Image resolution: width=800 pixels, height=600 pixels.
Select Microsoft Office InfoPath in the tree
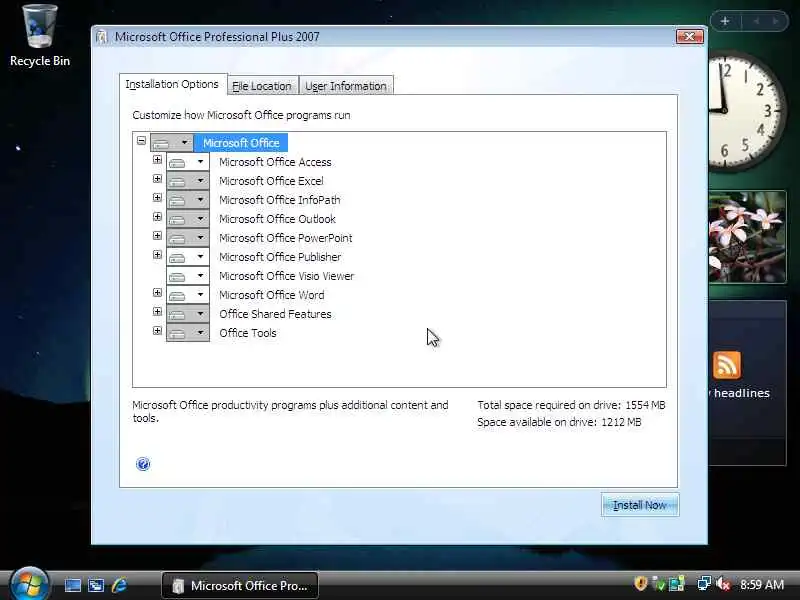tap(280, 200)
